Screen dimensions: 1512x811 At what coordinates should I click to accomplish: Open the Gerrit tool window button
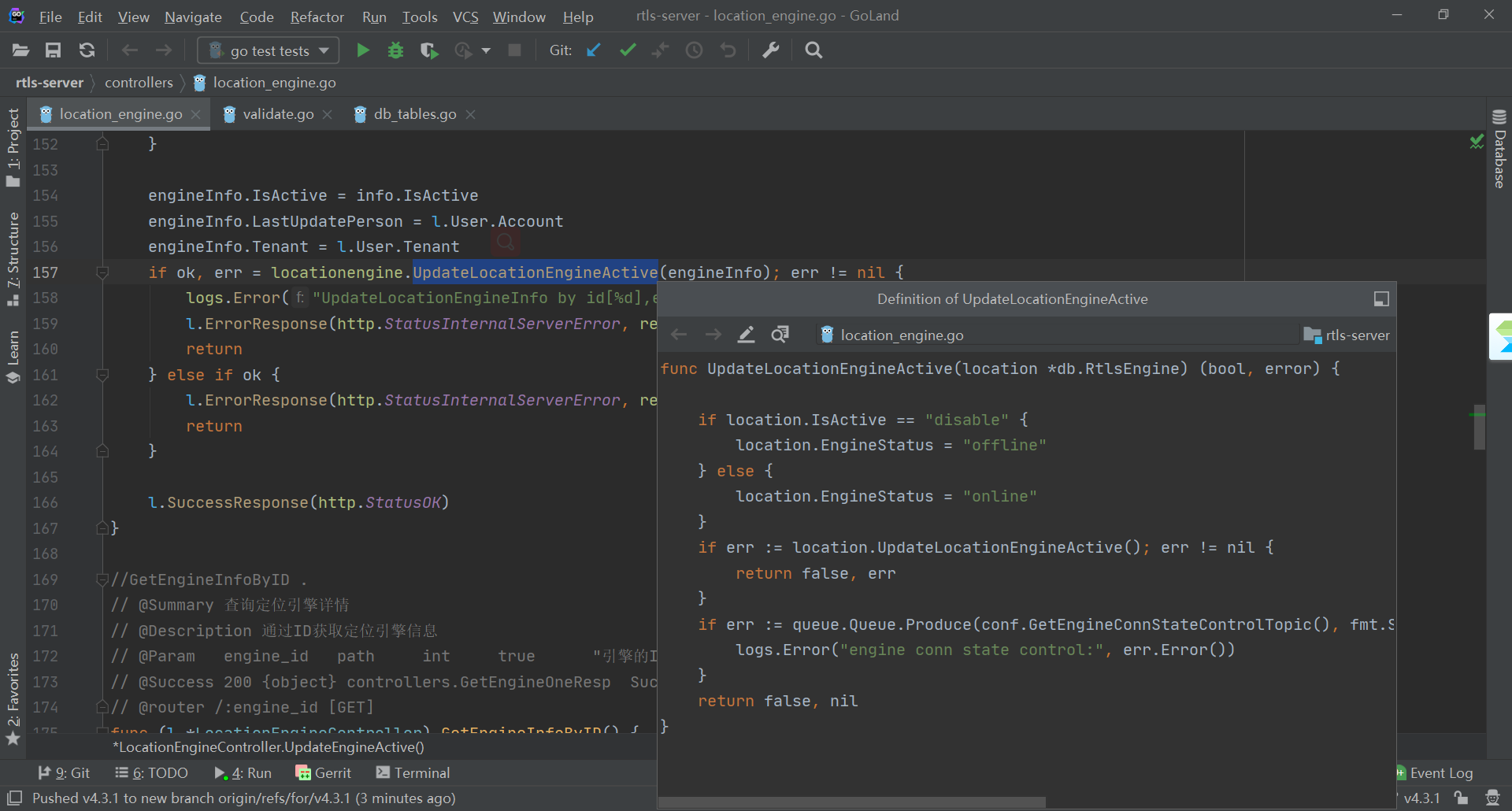click(x=323, y=773)
